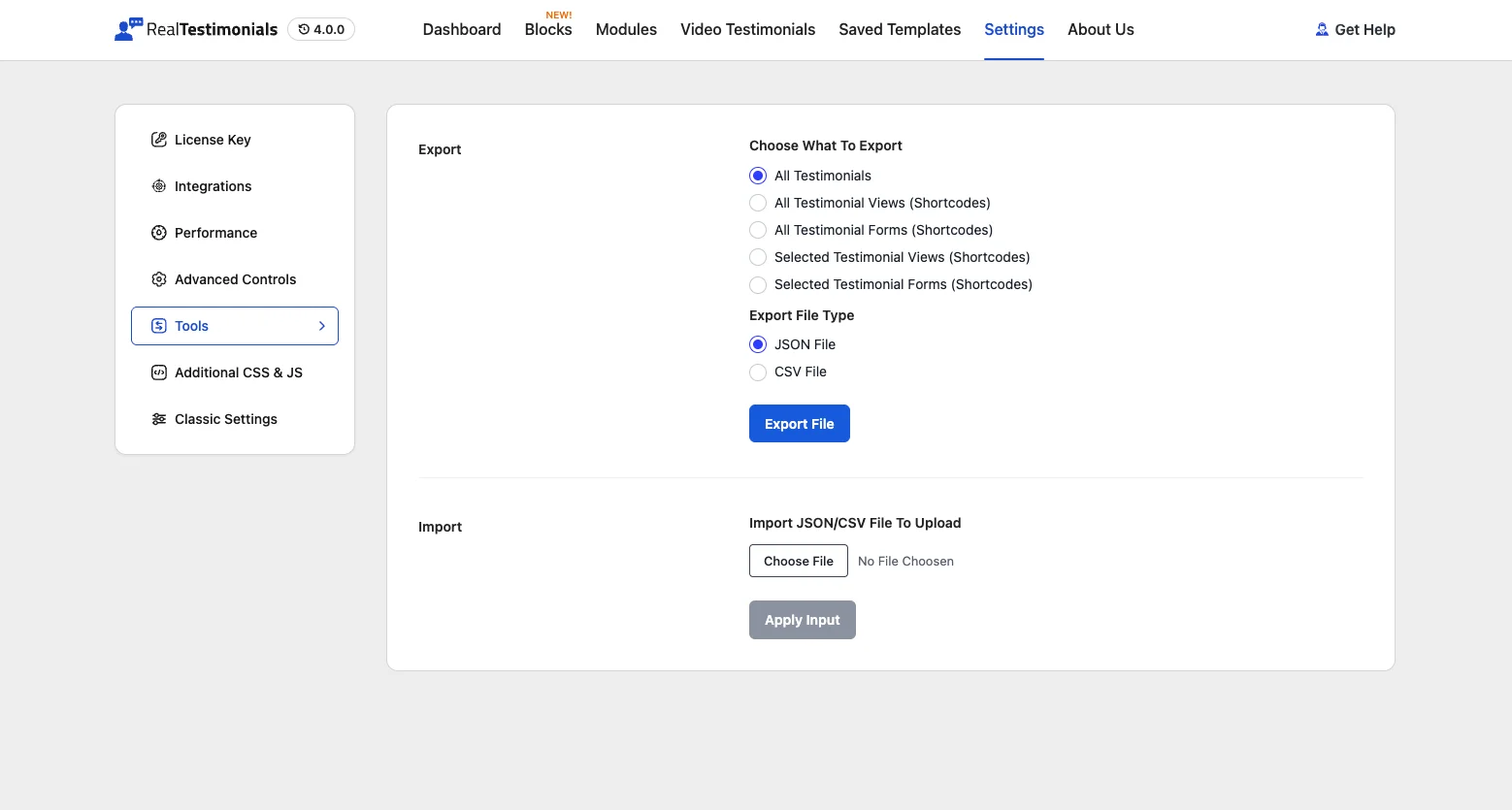
Task: Open the Integrations settings section
Action: [x=235, y=186]
